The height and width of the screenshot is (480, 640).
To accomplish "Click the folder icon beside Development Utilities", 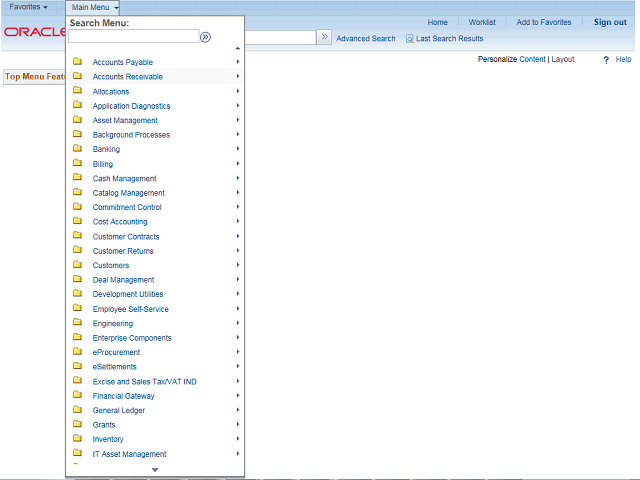I will (x=77, y=293).
